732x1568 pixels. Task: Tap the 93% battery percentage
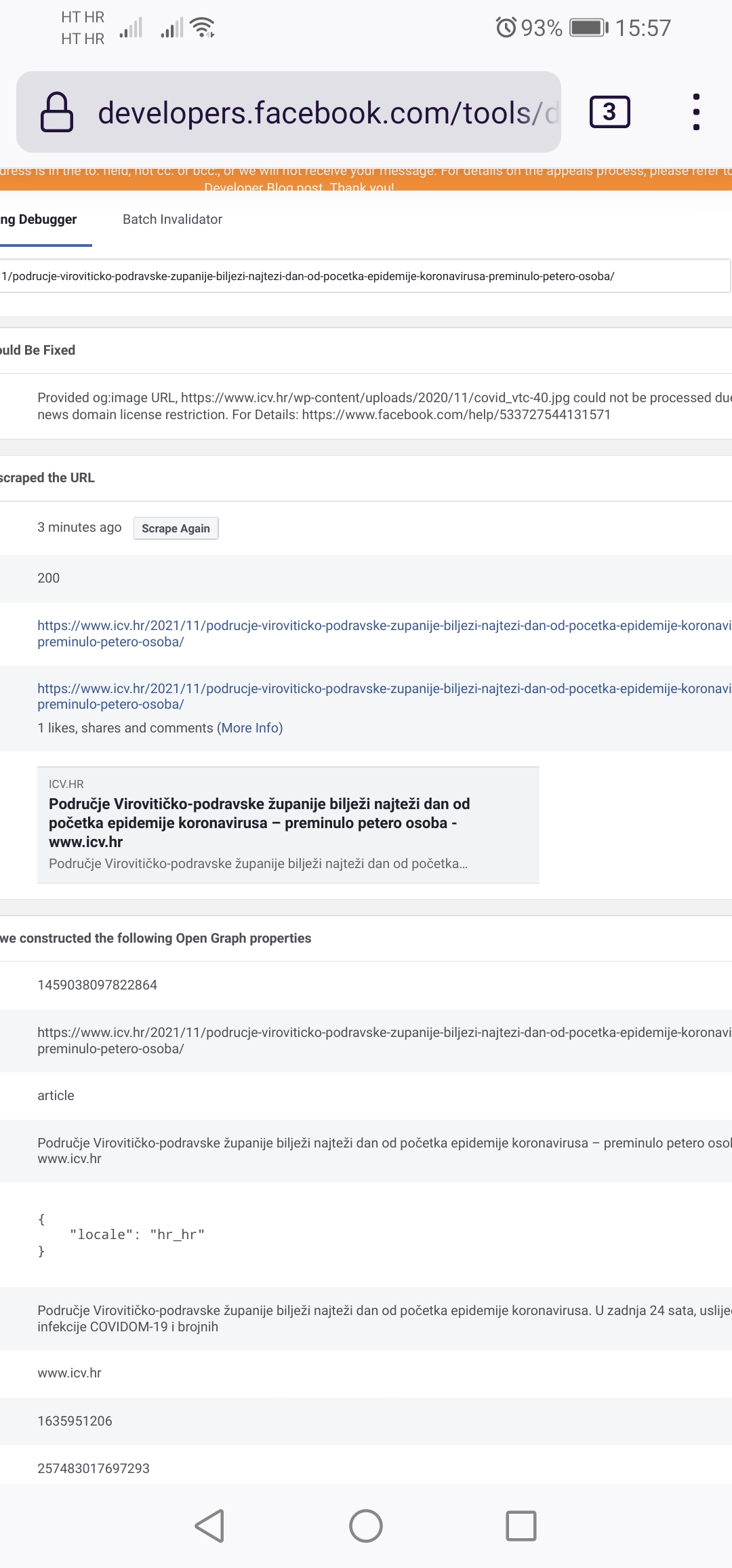tap(542, 28)
